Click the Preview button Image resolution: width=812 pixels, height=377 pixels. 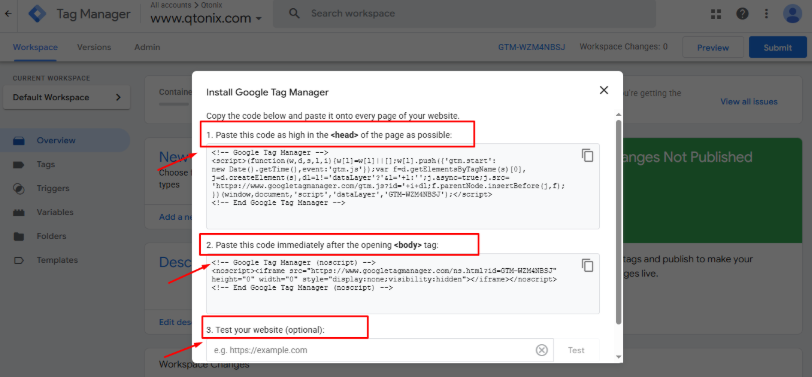(x=713, y=48)
